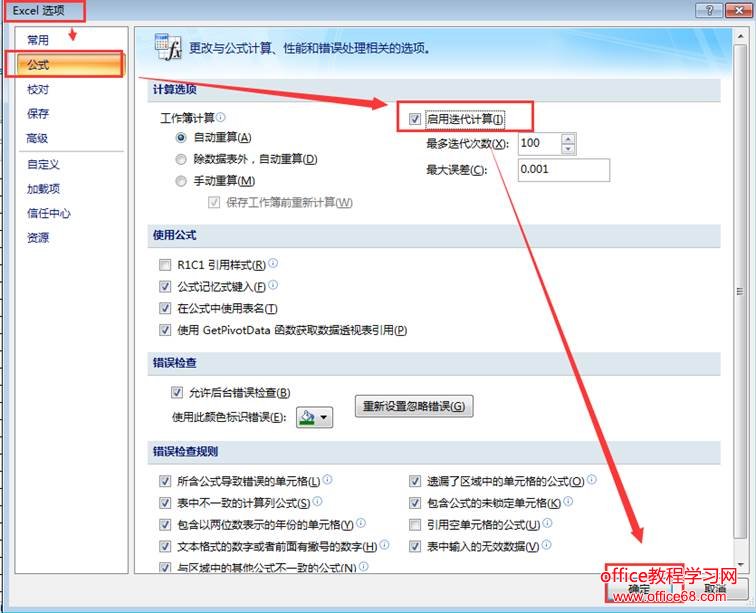Viewport: 756px width, 613px height.
Task: Open the error indicator color dropdown
Action: pyautogui.click(x=314, y=417)
